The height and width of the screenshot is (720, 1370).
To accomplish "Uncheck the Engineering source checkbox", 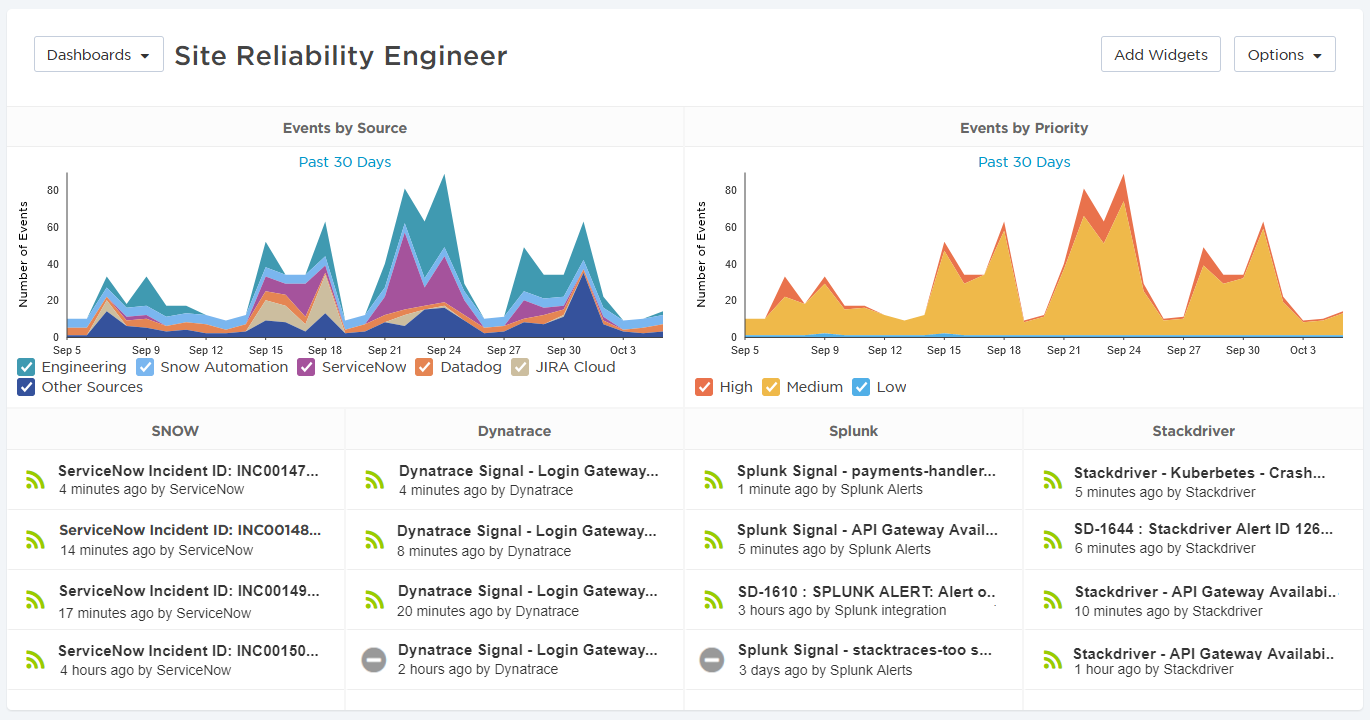I will [27, 367].
